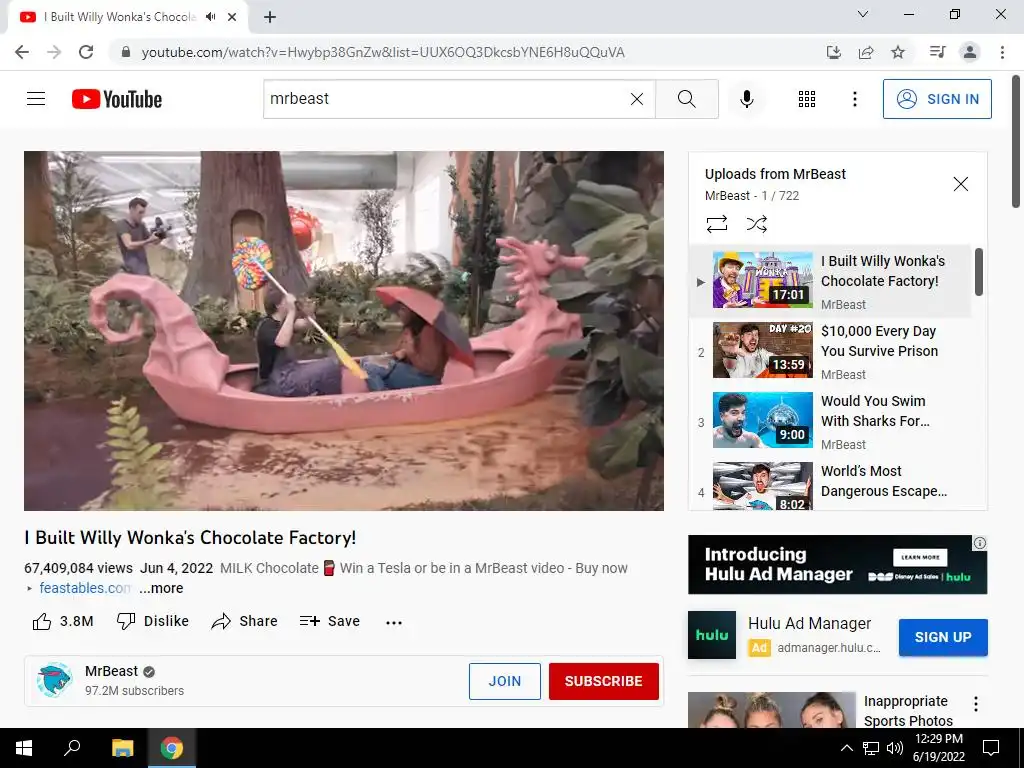Open the MrBeast channel avatar
This screenshot has width=1024, height=768.
54,680
